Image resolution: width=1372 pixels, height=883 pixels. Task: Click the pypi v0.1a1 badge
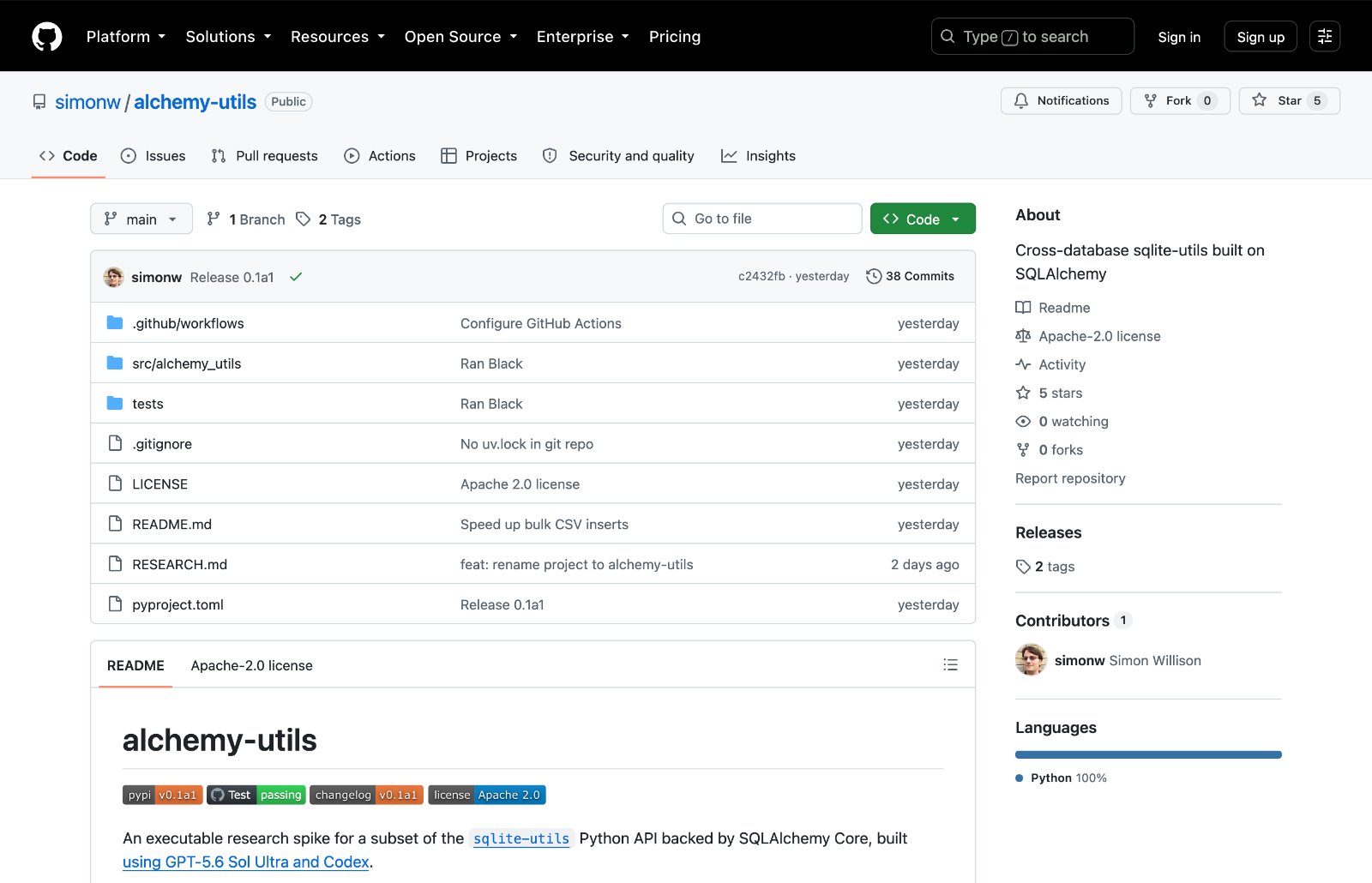[163, 795]
